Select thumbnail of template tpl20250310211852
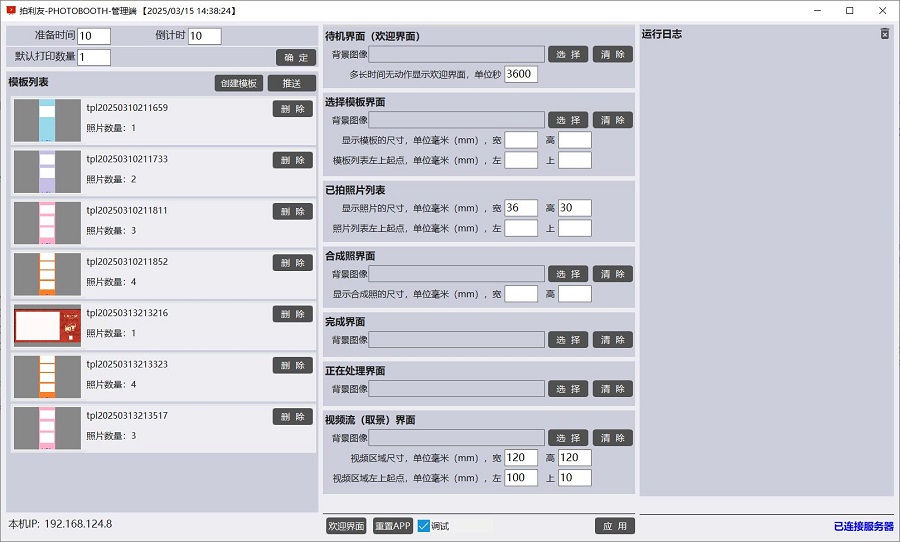This screenshot has height=542, width=900. [x=47, y=273]
